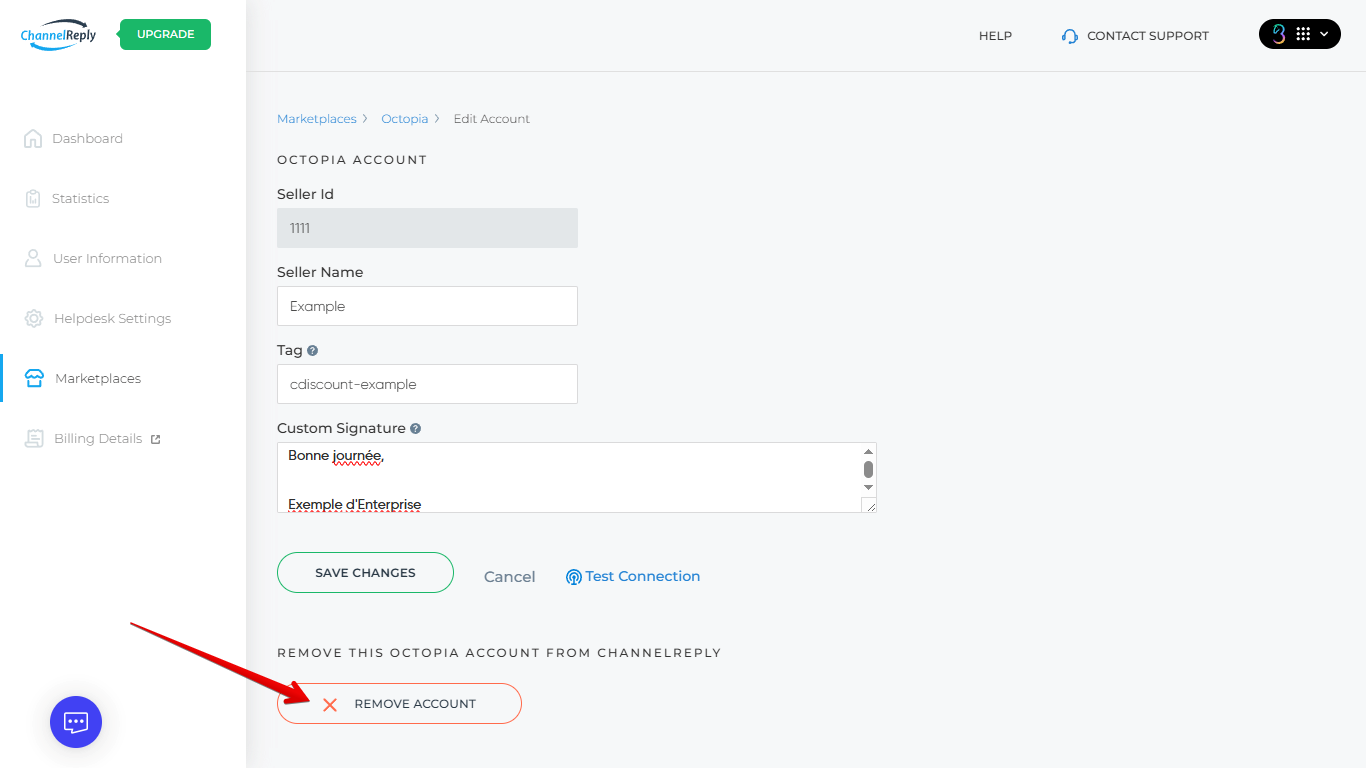Click Cancel link
Image resolution: width=1366 pixels, height=768 pixels.
[510, 577]
